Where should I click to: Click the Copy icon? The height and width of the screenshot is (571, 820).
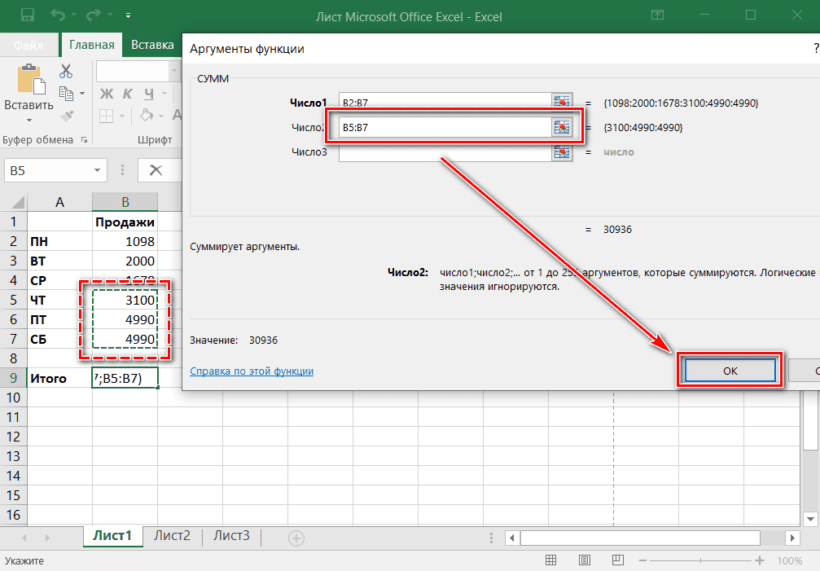pos(66,93)
